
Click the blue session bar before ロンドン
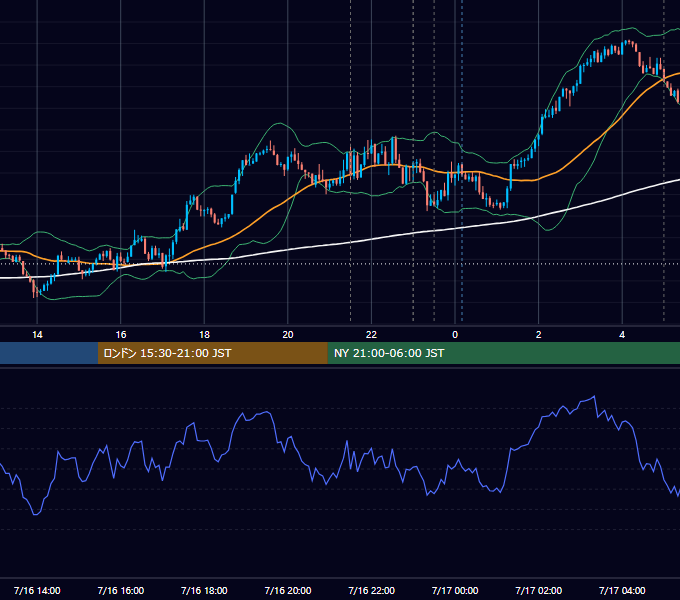(49, 353)
